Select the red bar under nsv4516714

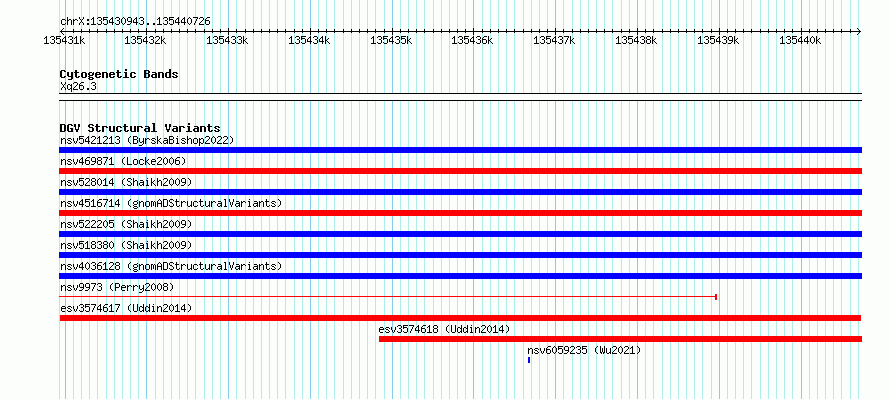[x=460, y=213]
